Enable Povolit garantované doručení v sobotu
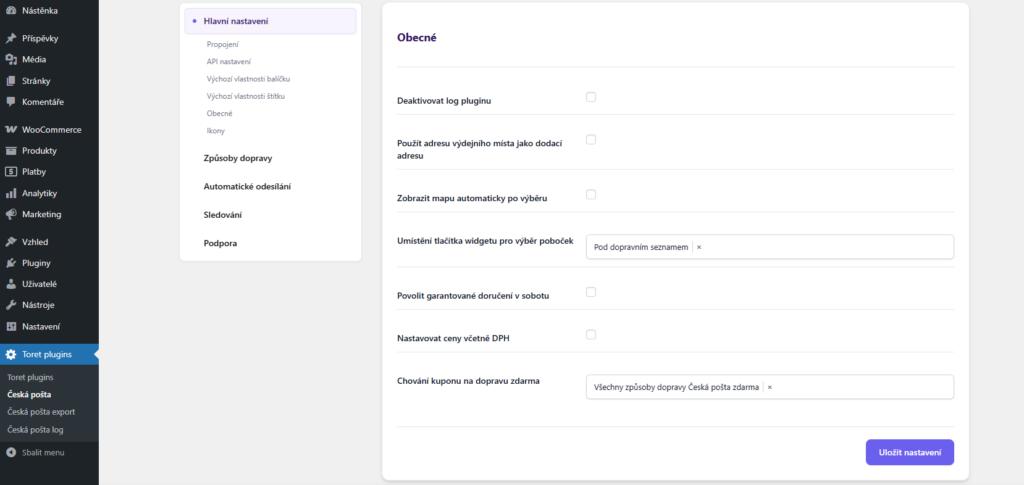The image size is (1024, 485). (x=591, y=292)
